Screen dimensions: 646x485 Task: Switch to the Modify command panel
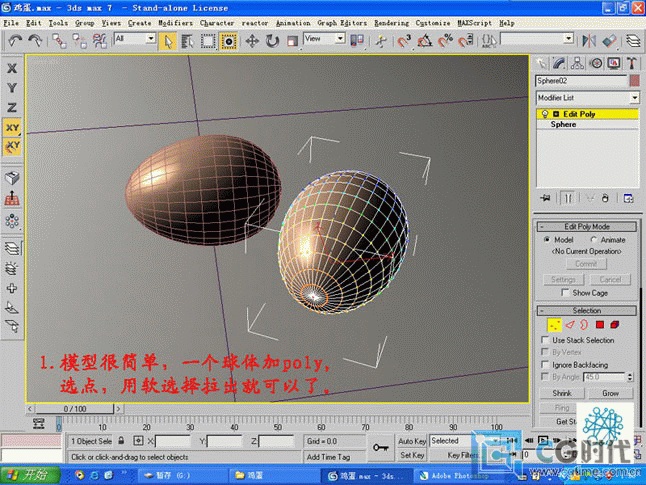559,63
